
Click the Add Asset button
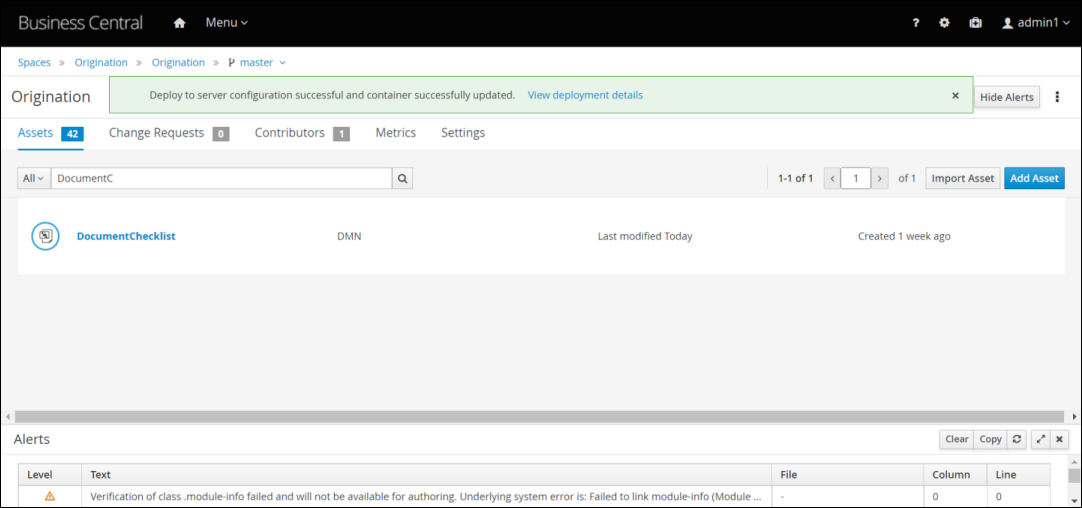(1034, 178)
